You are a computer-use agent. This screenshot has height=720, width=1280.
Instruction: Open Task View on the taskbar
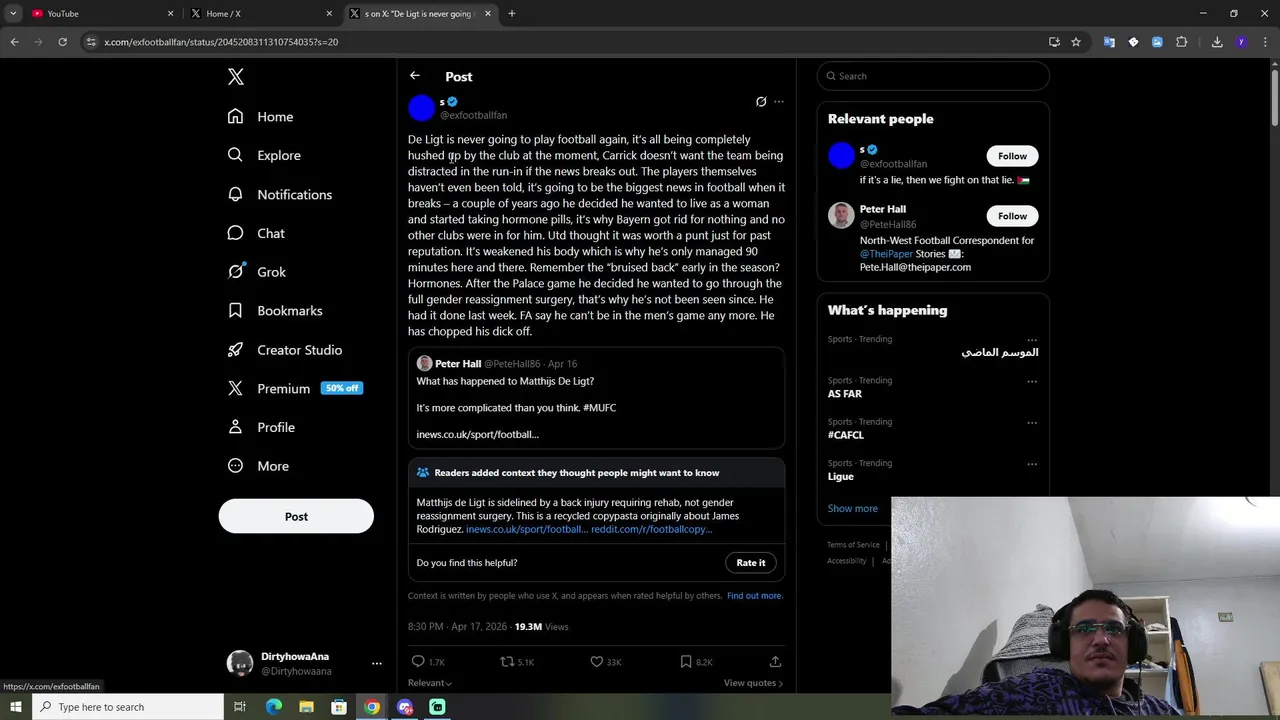[x=240, y=707]
